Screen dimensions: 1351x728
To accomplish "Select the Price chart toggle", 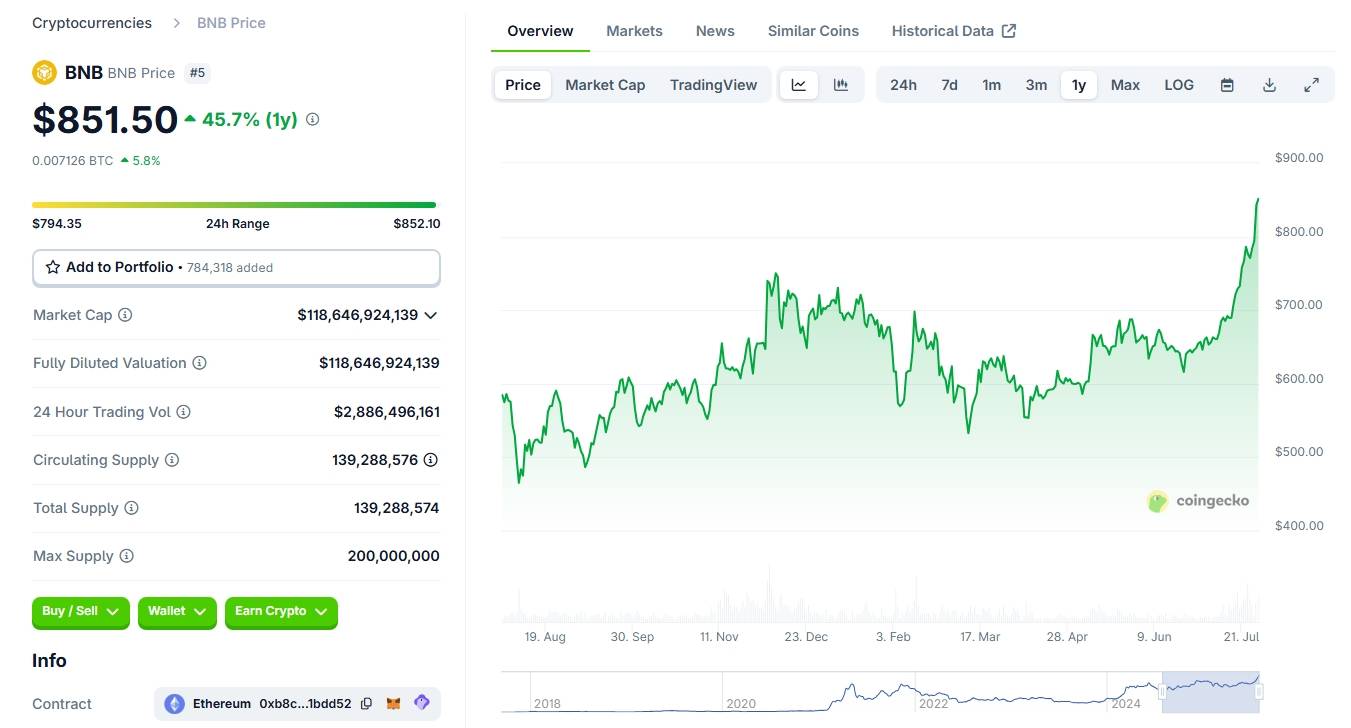I will pyautogui.click(x=523, y=85).
